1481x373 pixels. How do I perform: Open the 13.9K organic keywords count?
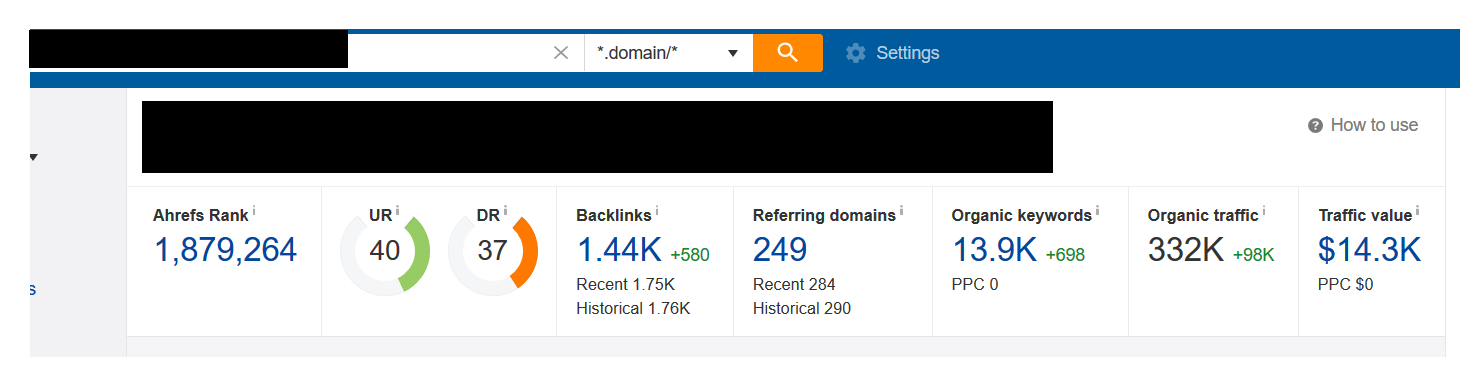click(994, 250)
